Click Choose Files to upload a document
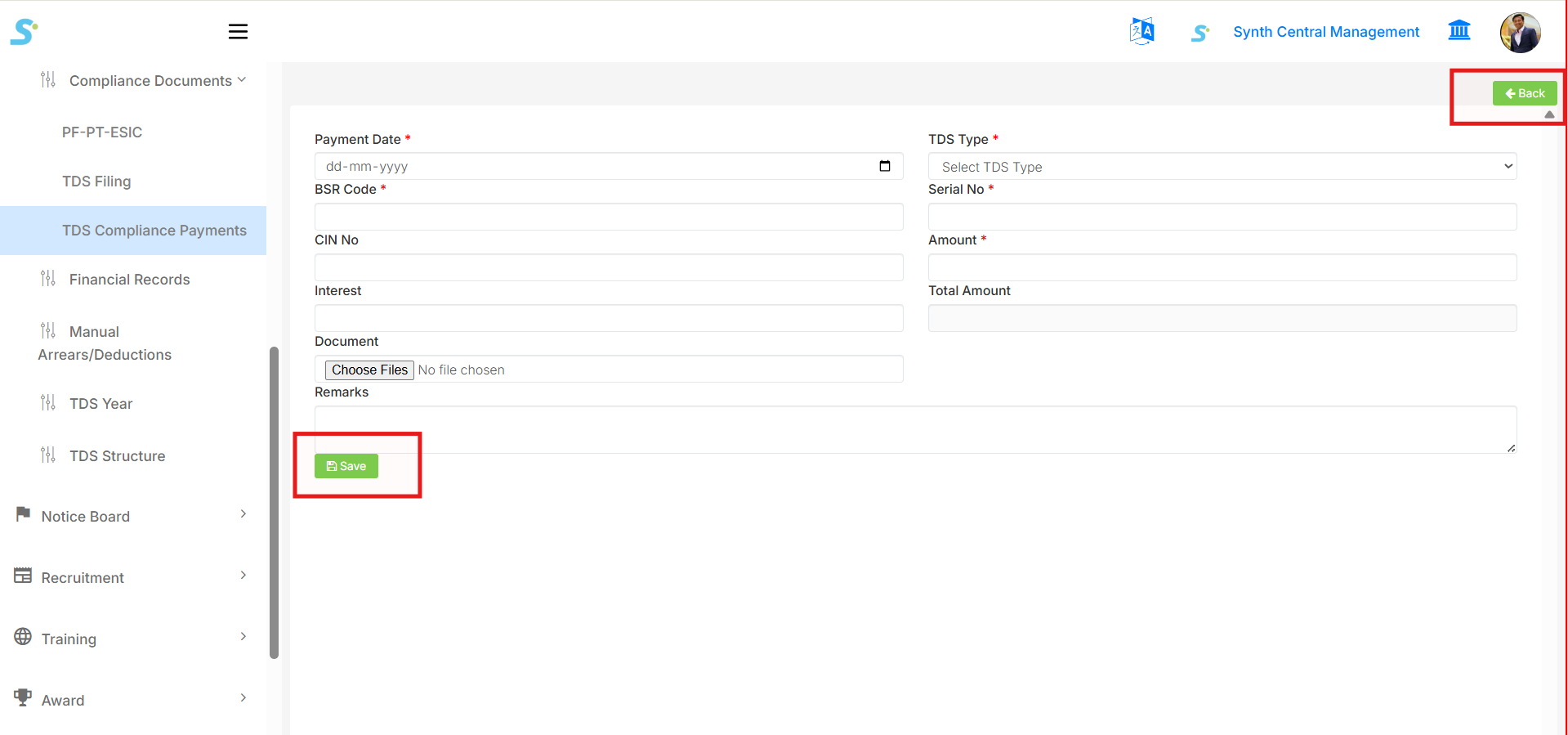Image resolution: width=1568 pixels, height=735 pixels. [369, 370]
